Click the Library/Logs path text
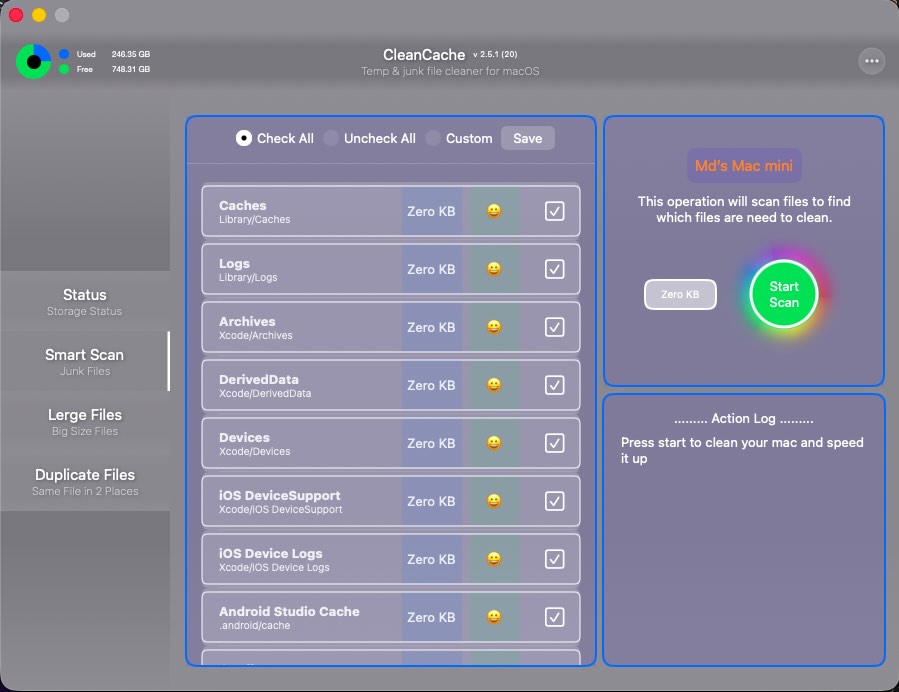 (248, 277)
